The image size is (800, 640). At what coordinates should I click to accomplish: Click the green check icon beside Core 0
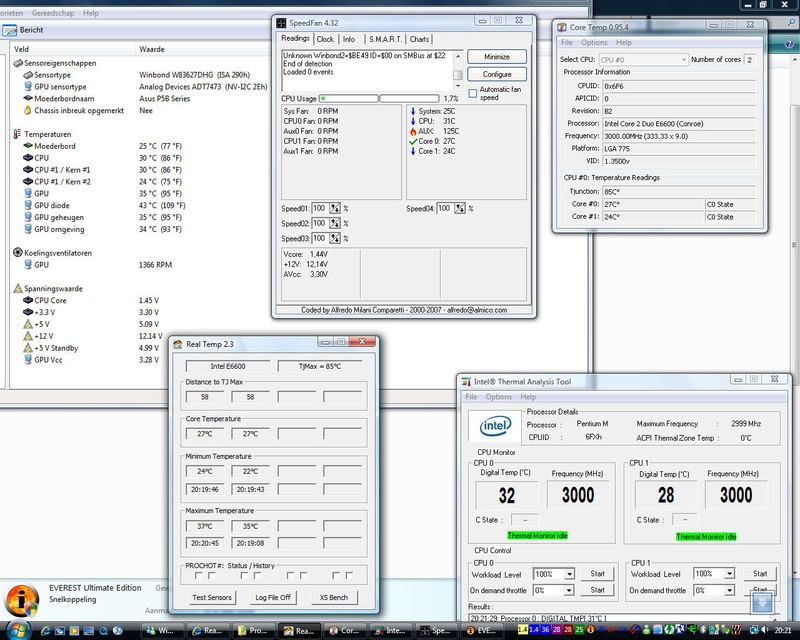coord(413,141)
